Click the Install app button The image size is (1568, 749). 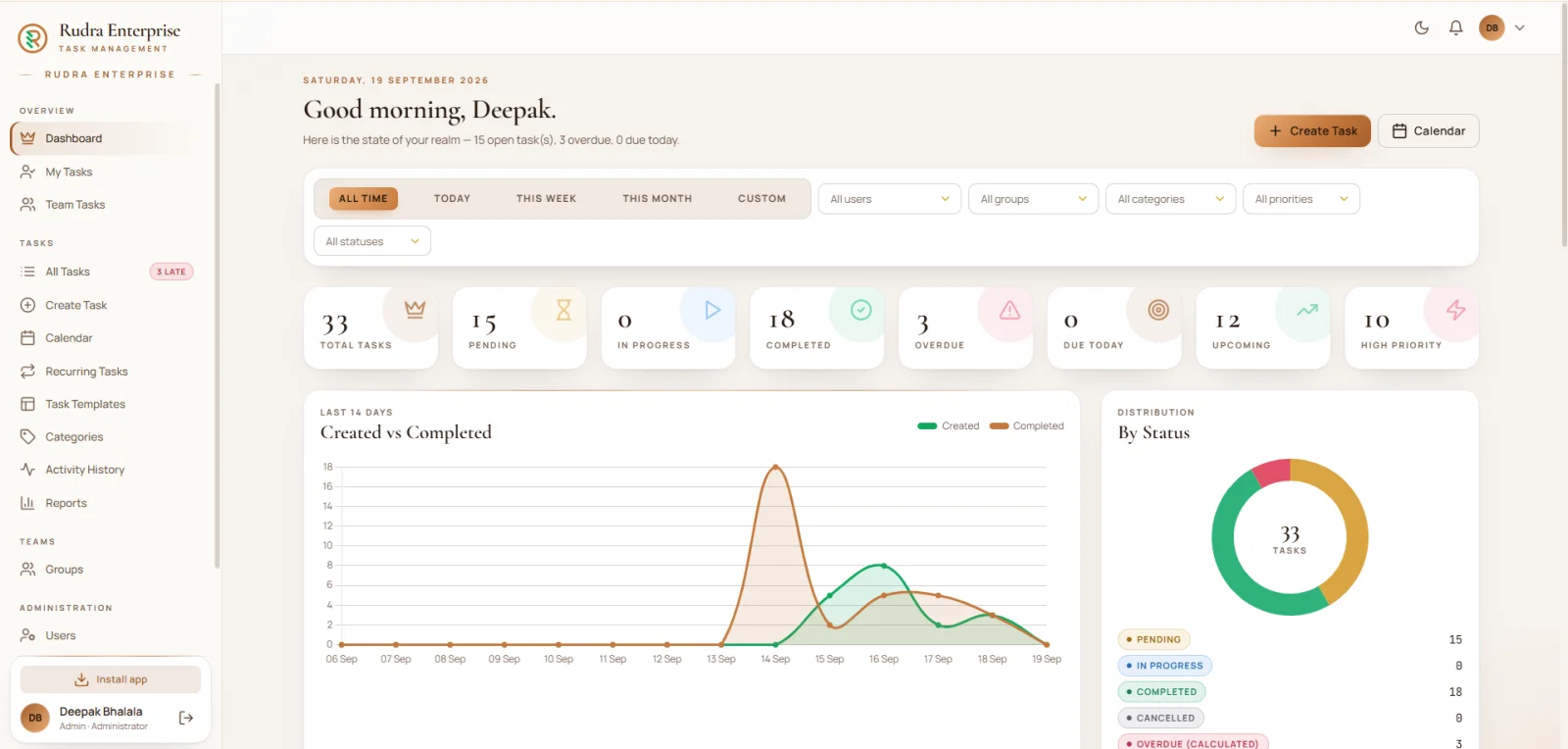pos(111,679)
